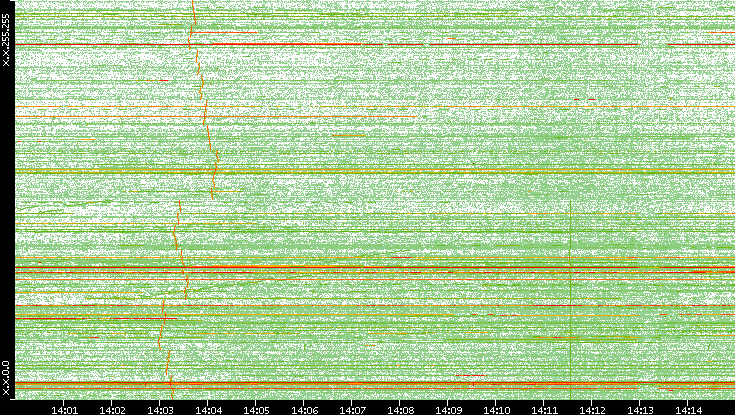Click the 14:03 time axis label

[160, 410]
